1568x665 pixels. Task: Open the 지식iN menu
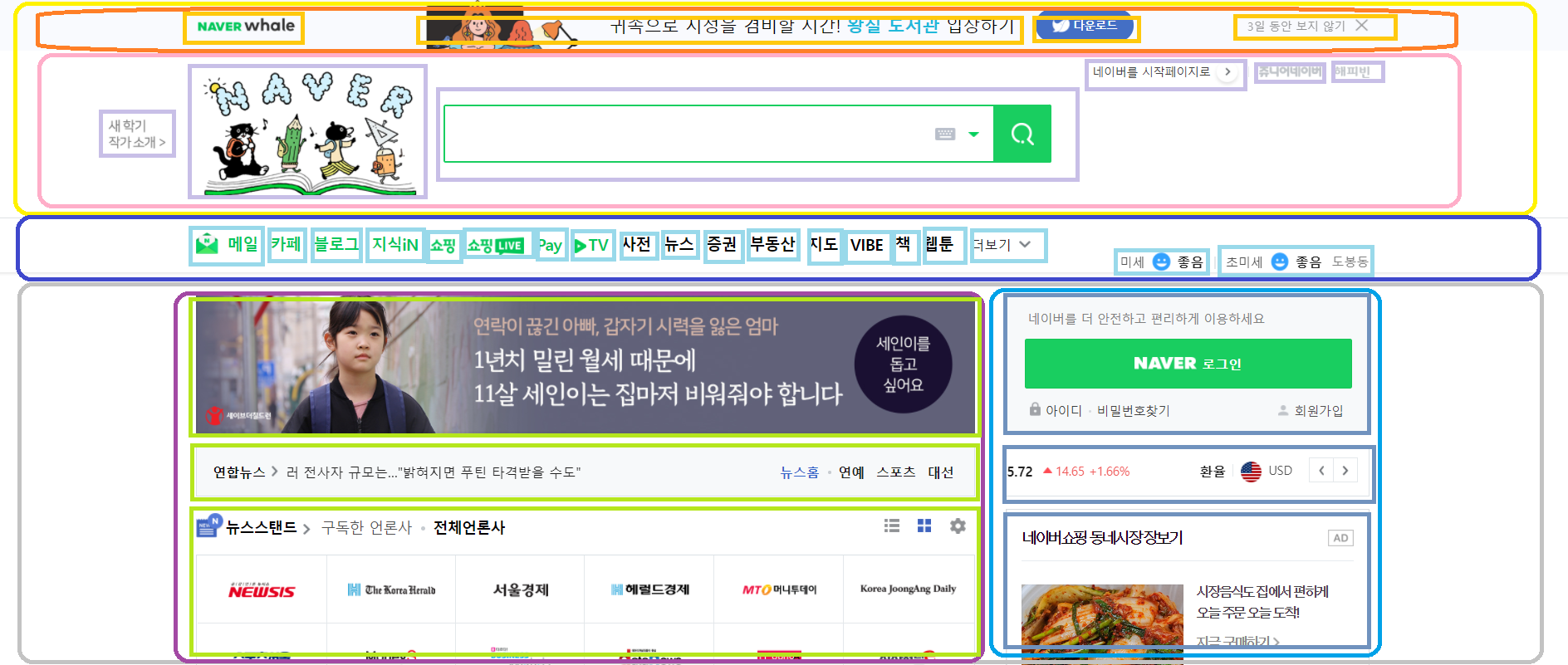point(395,244)
